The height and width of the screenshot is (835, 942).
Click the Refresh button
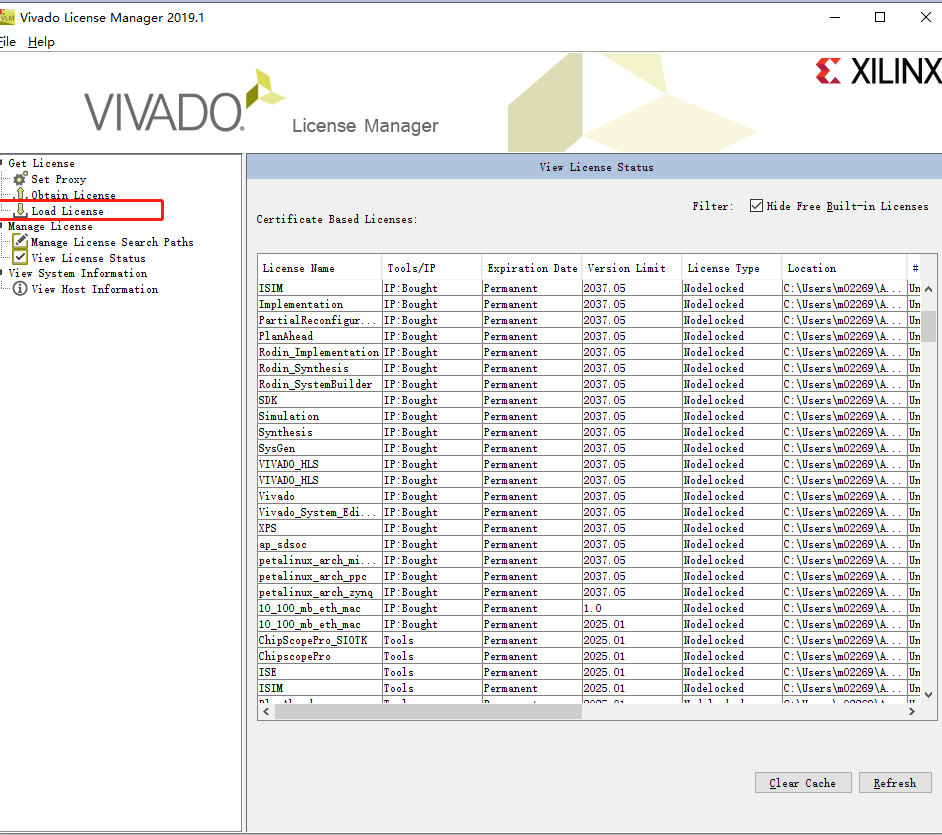click(895, 783)
